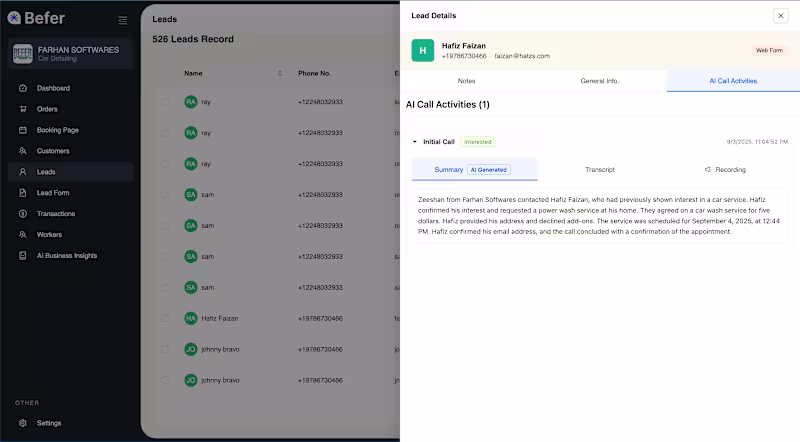Click AI Call Activities (1) heading
800x442 pixels.
click(447, 105)
